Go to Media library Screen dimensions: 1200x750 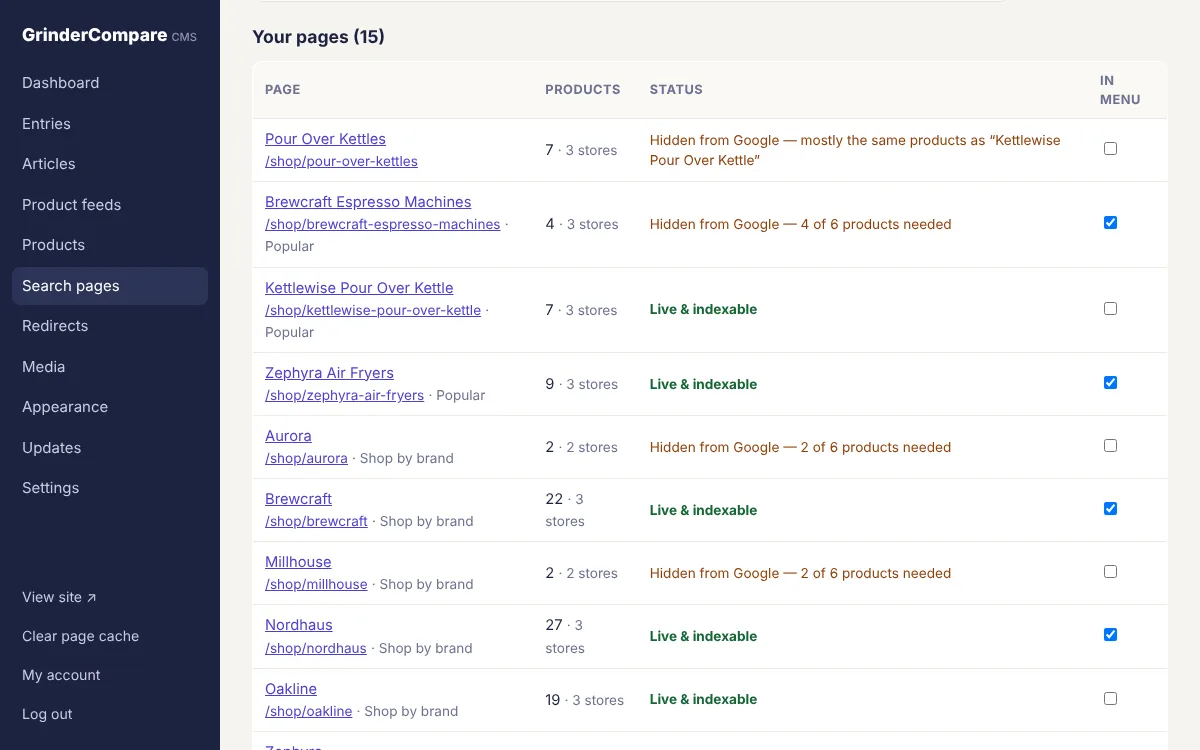[x=110, y=367]
